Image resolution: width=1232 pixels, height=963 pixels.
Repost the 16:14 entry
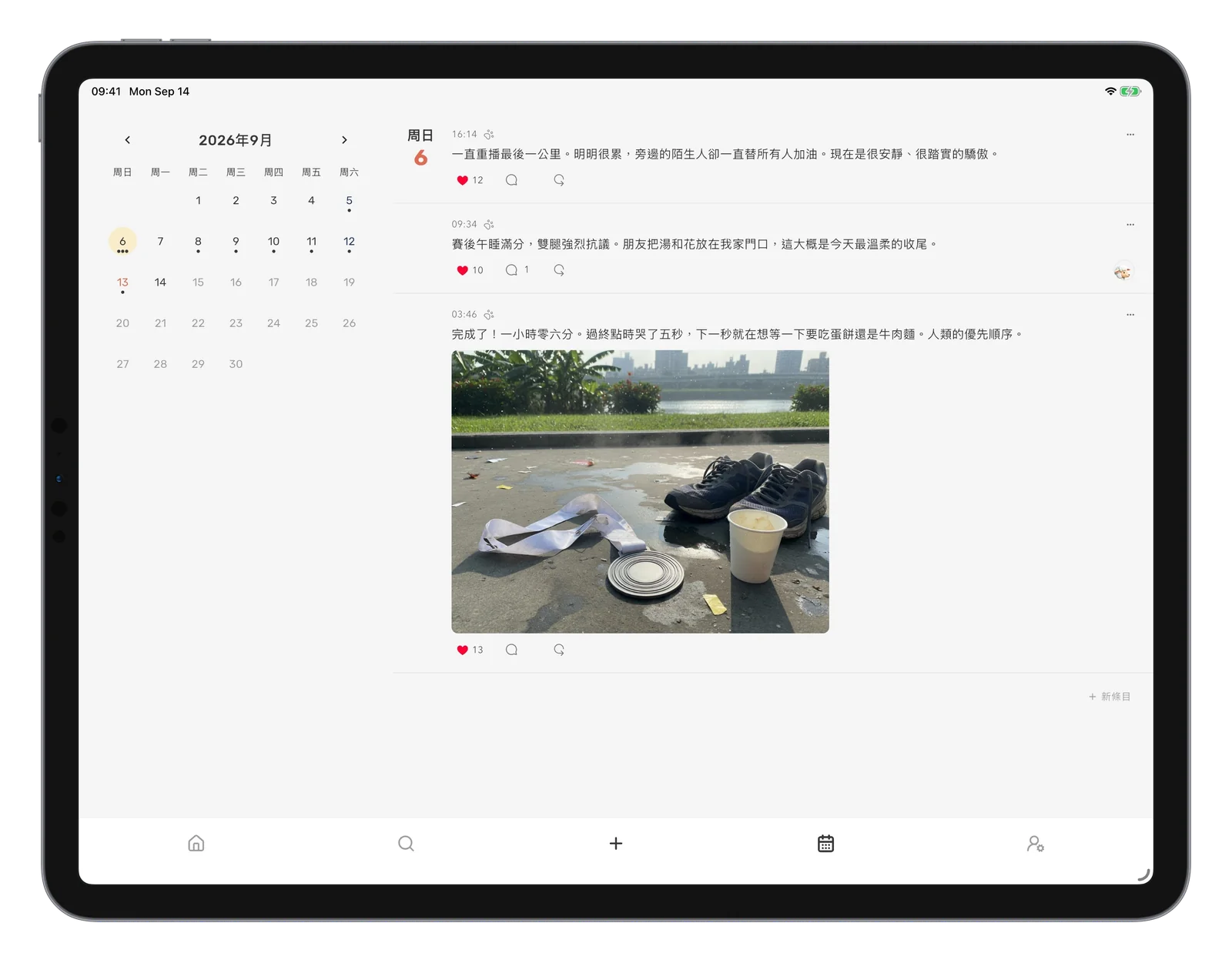[559, 180]
